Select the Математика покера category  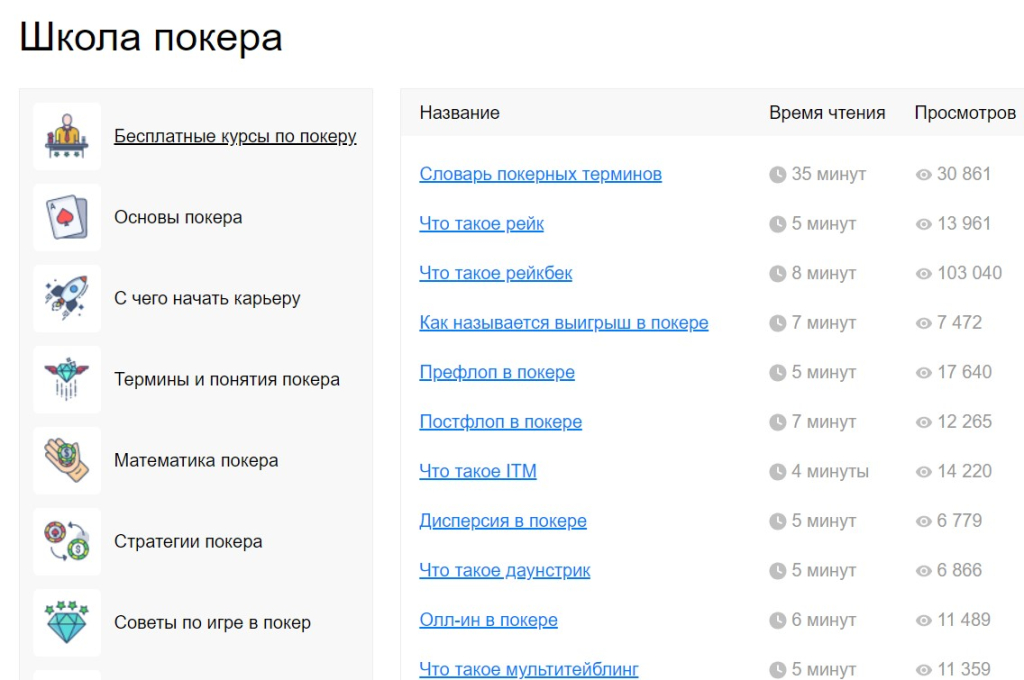196,460
